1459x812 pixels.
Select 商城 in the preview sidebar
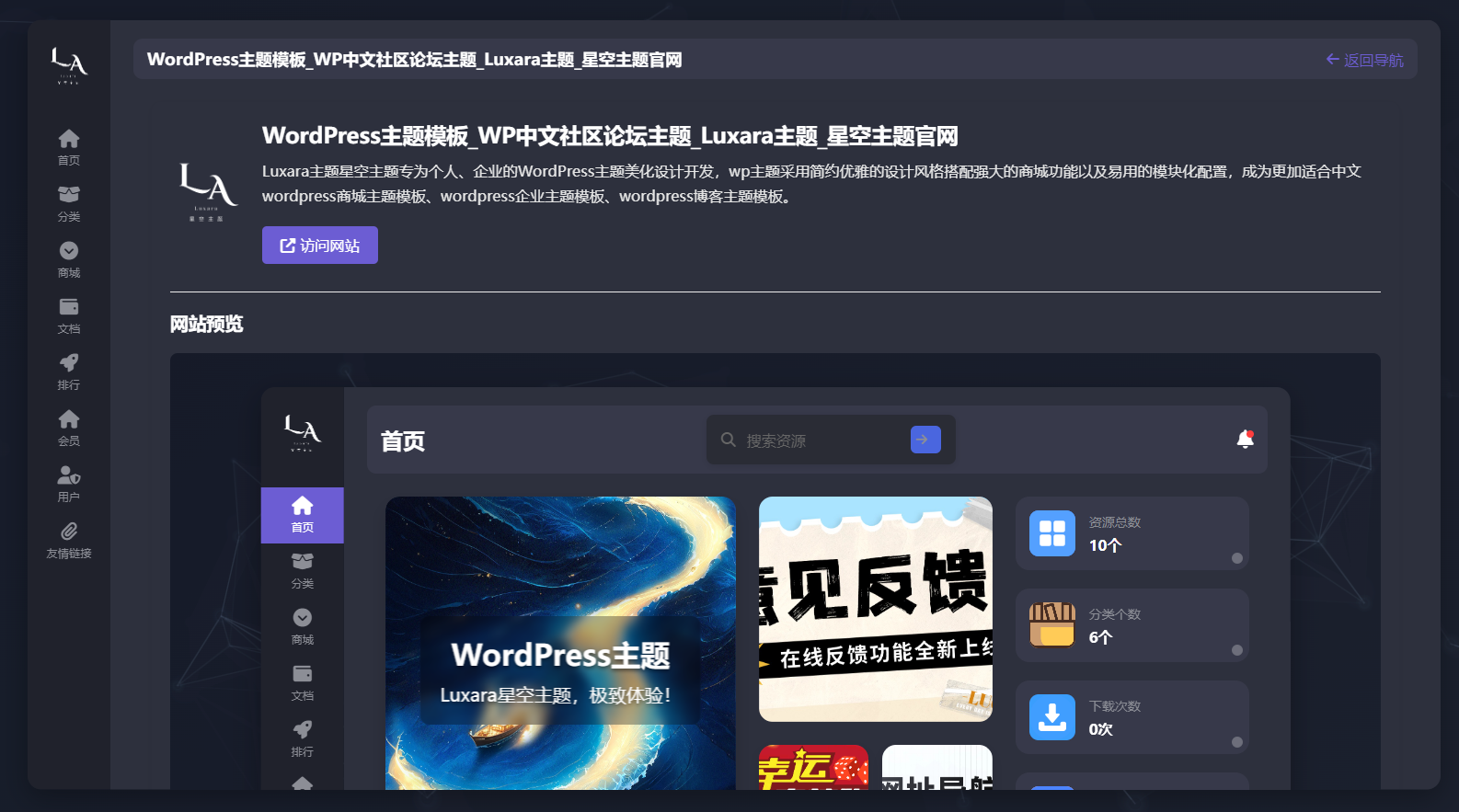coord(303,627)
